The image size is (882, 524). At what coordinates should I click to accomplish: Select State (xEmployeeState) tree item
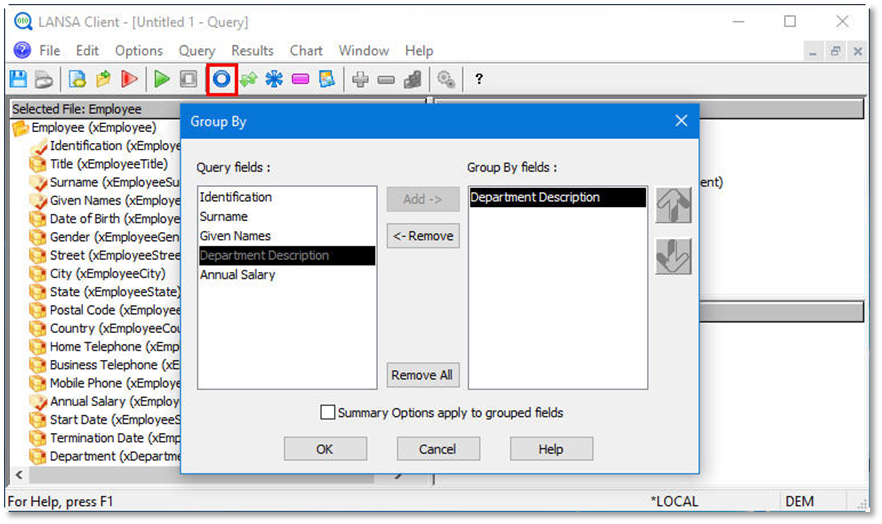click(115, 292)
